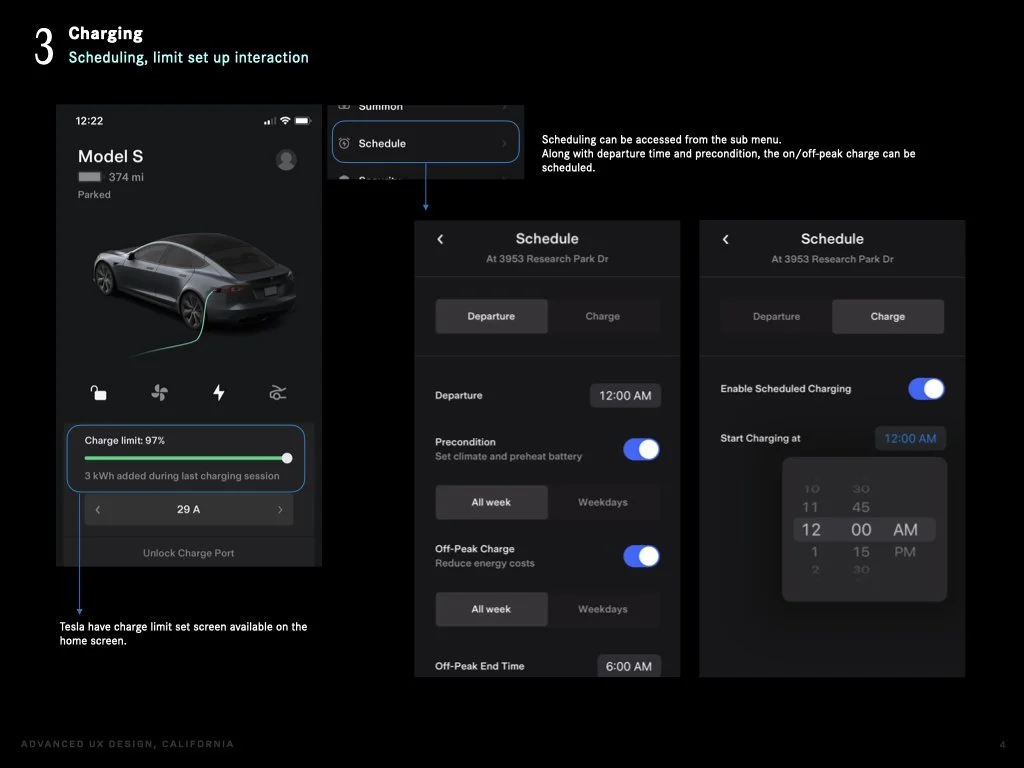This screenshot has height=768, width=1024.
Task: Click the Model S title
Action: [110, 156]
